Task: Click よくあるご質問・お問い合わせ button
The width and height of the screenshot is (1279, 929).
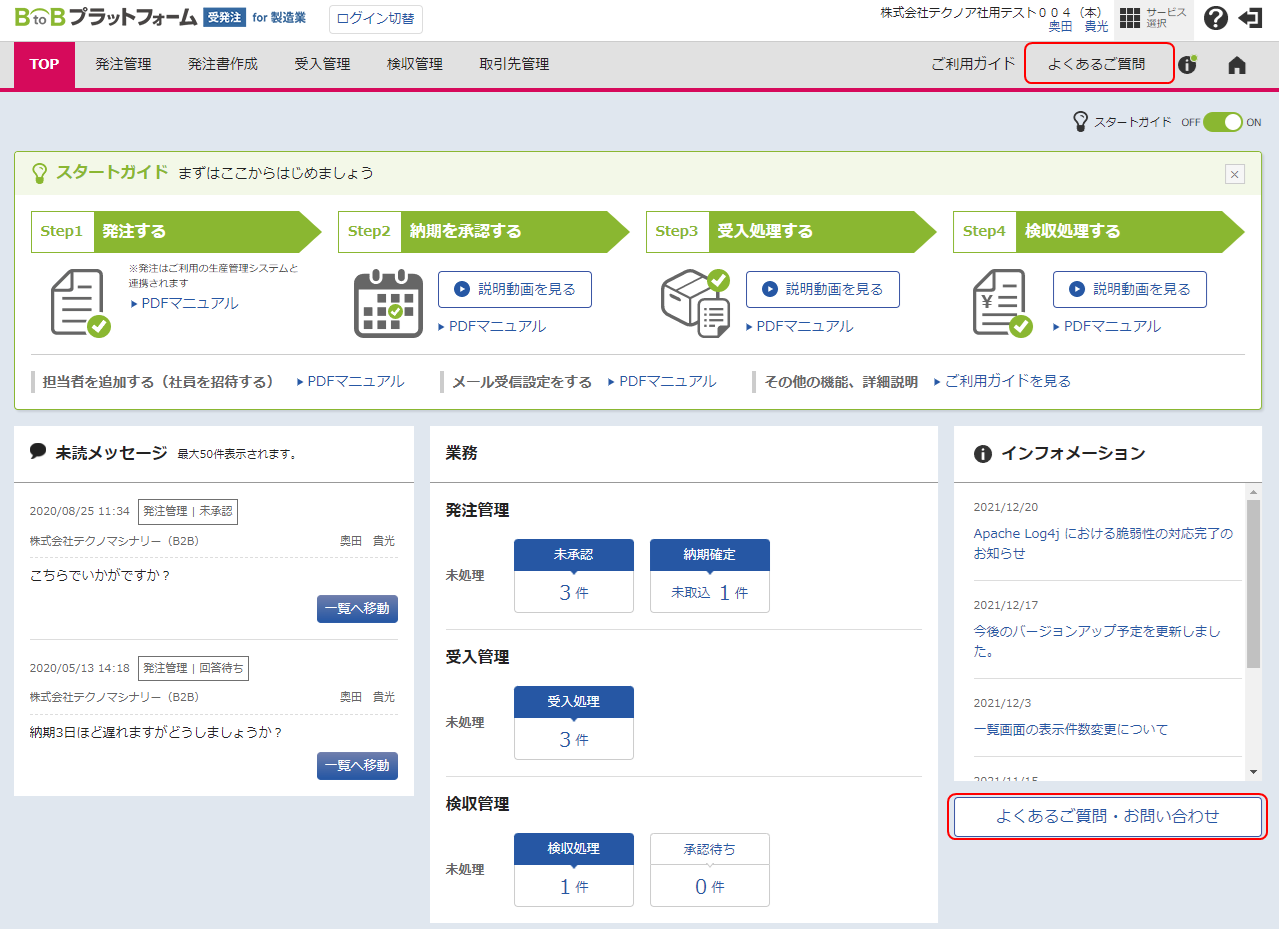Action: 1107,816
